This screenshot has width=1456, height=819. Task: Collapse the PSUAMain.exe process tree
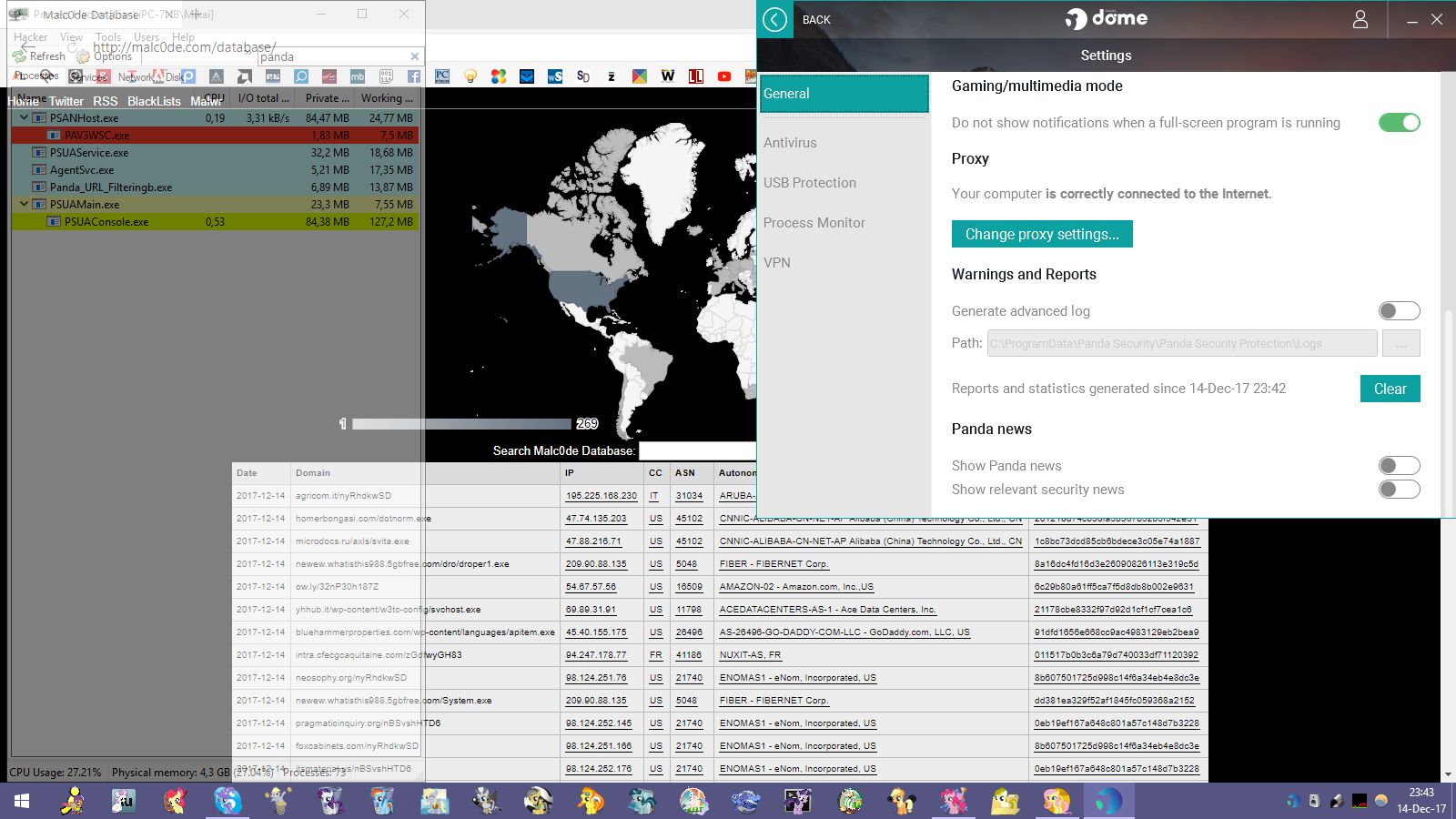tap(25, 205)
